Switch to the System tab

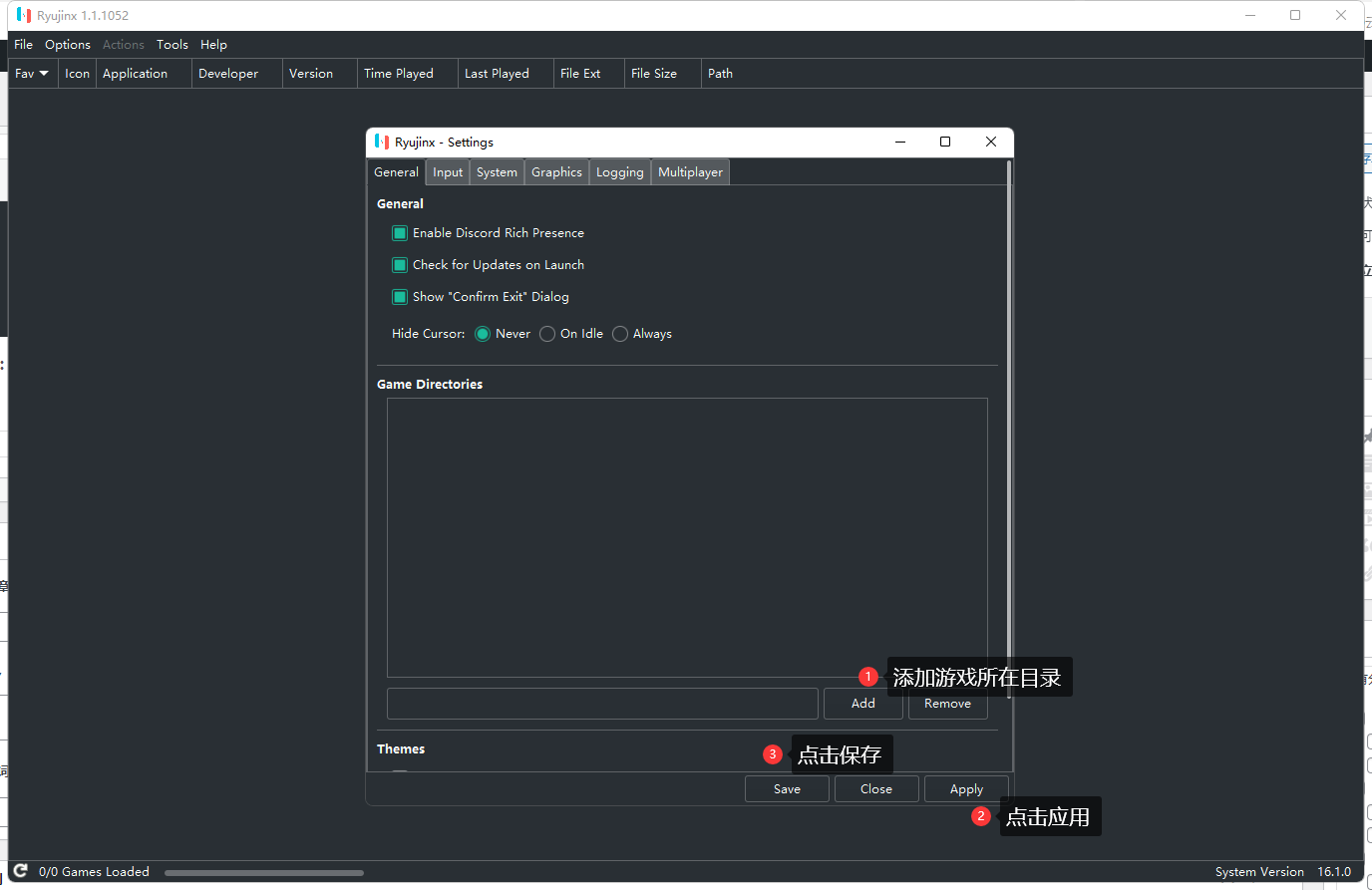(497, 172)
